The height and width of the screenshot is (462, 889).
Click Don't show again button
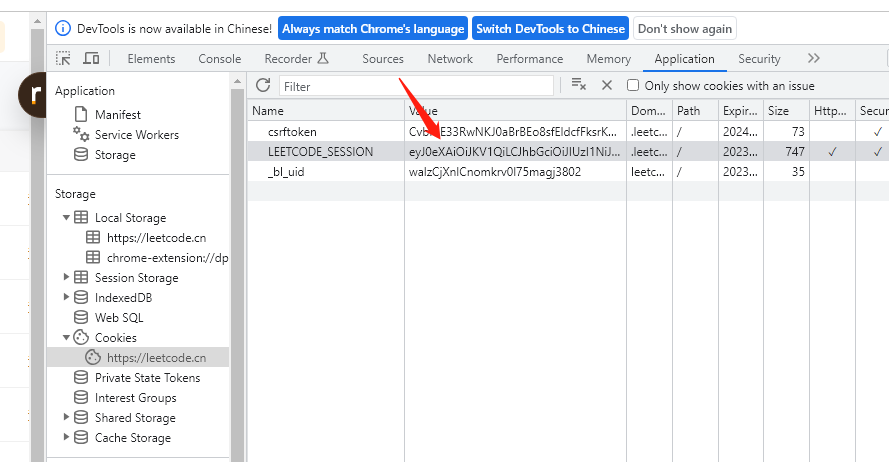coord(685,28)
